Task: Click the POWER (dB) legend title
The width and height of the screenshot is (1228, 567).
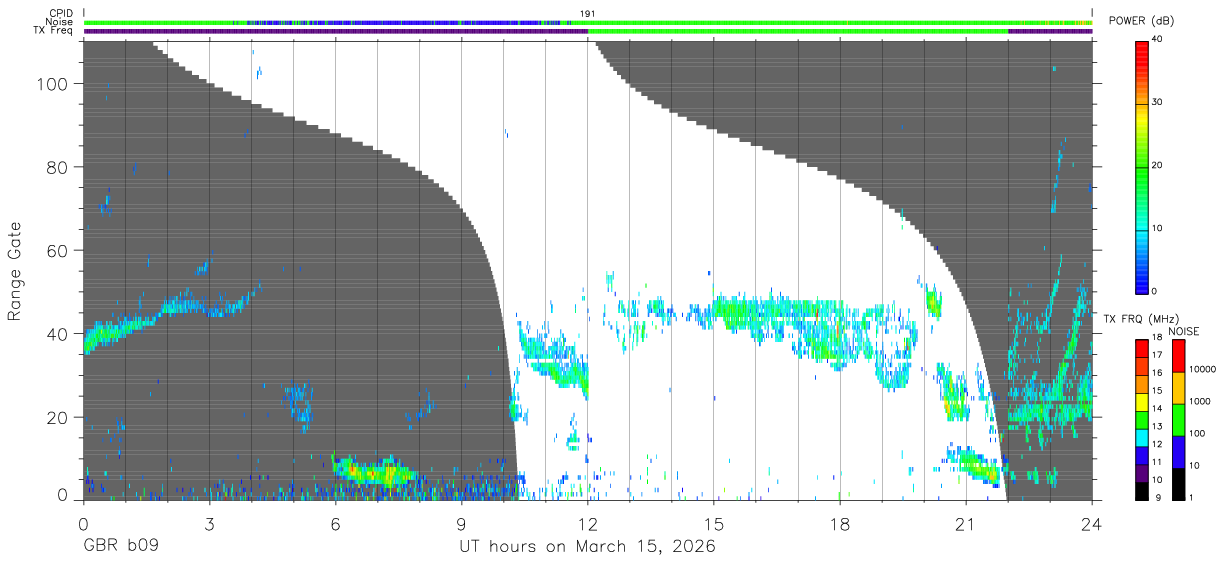Action: coord(1141,21)
